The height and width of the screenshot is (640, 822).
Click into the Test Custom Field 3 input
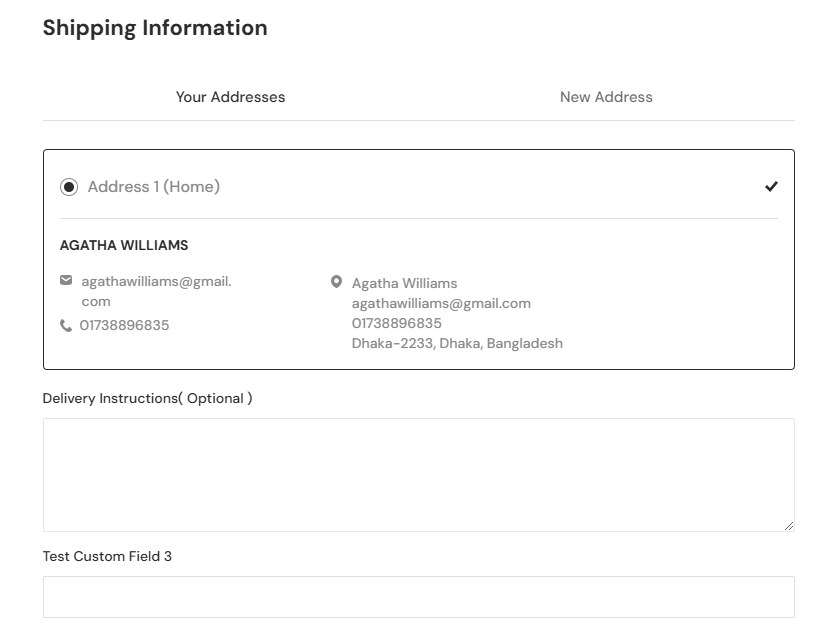tap(418, 596)
